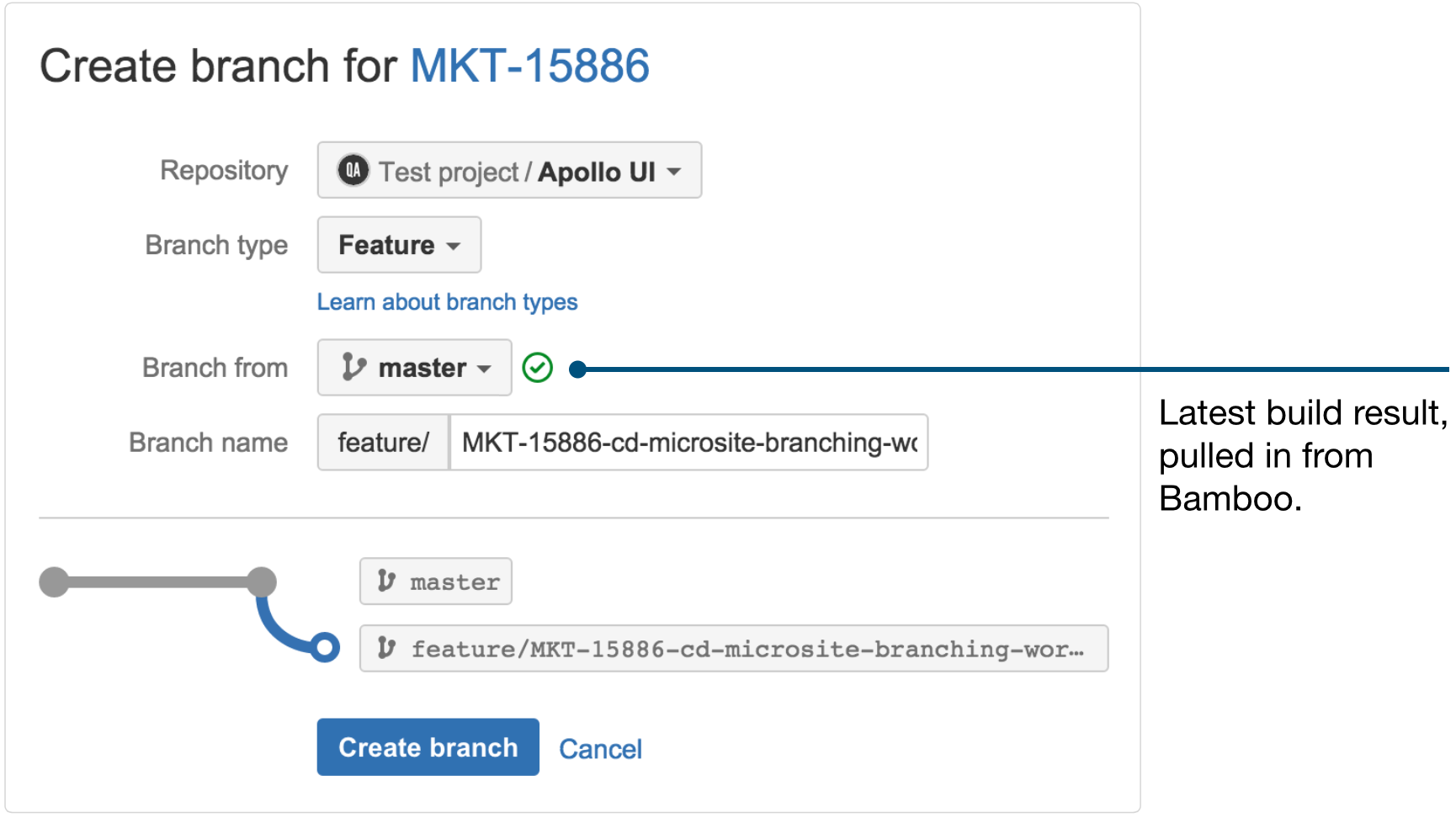The width and height of the screenshot is (1456, 818).
Task: Click the gray master commit node at branch point
Action: click(262, 582)
